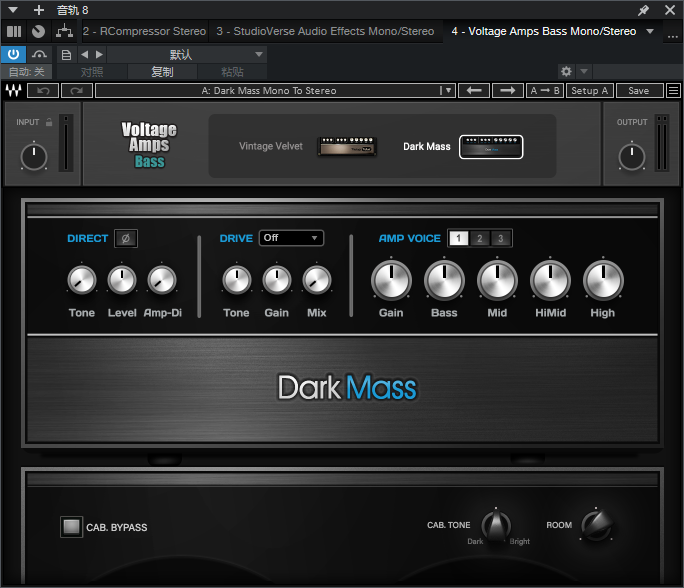The height and width of the screenshot is (588, 684).
Task: Toggle the INPUT lock icon
Action: 49,122
